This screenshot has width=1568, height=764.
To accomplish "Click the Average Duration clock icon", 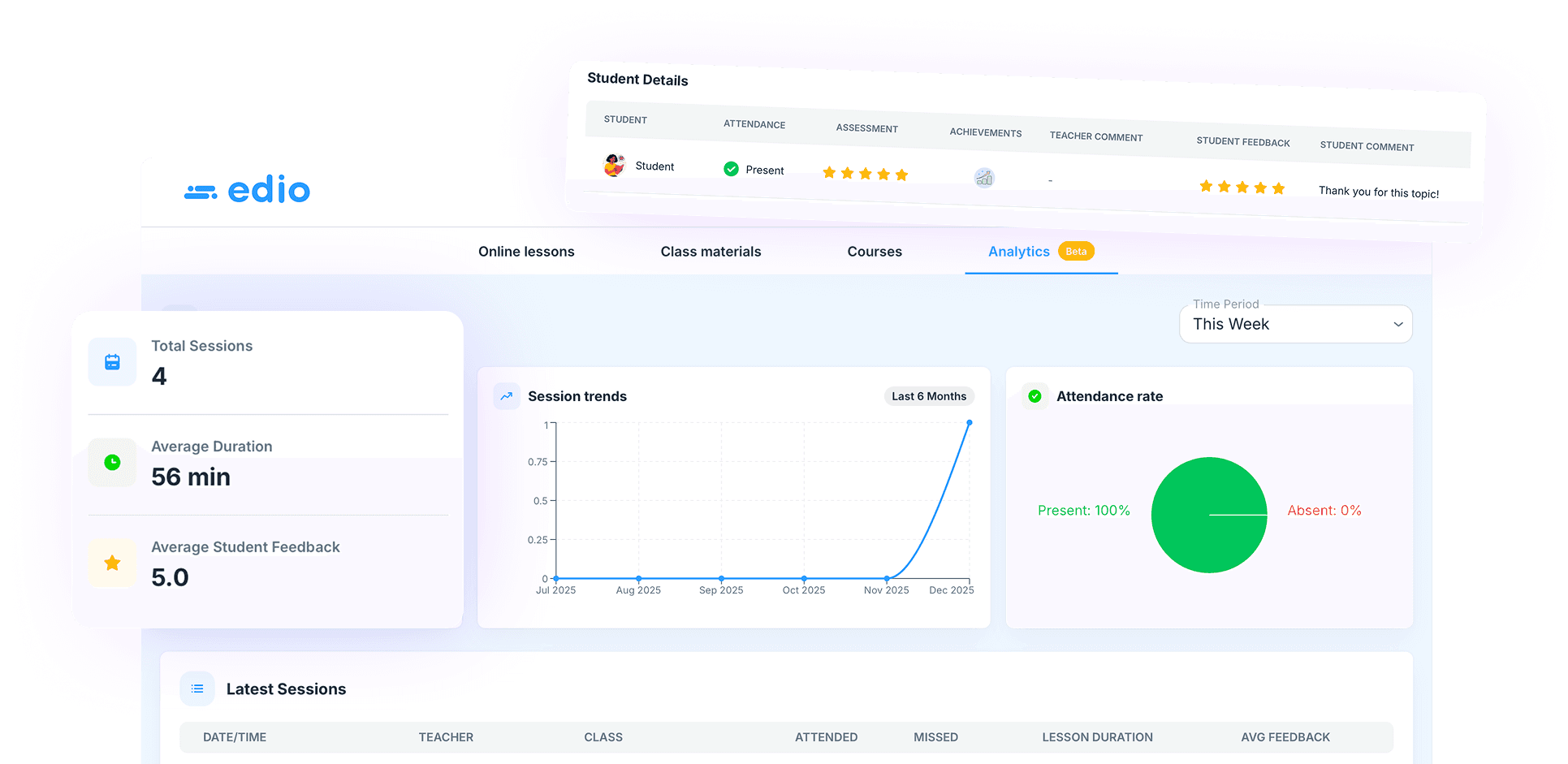I will pos(112,462).
